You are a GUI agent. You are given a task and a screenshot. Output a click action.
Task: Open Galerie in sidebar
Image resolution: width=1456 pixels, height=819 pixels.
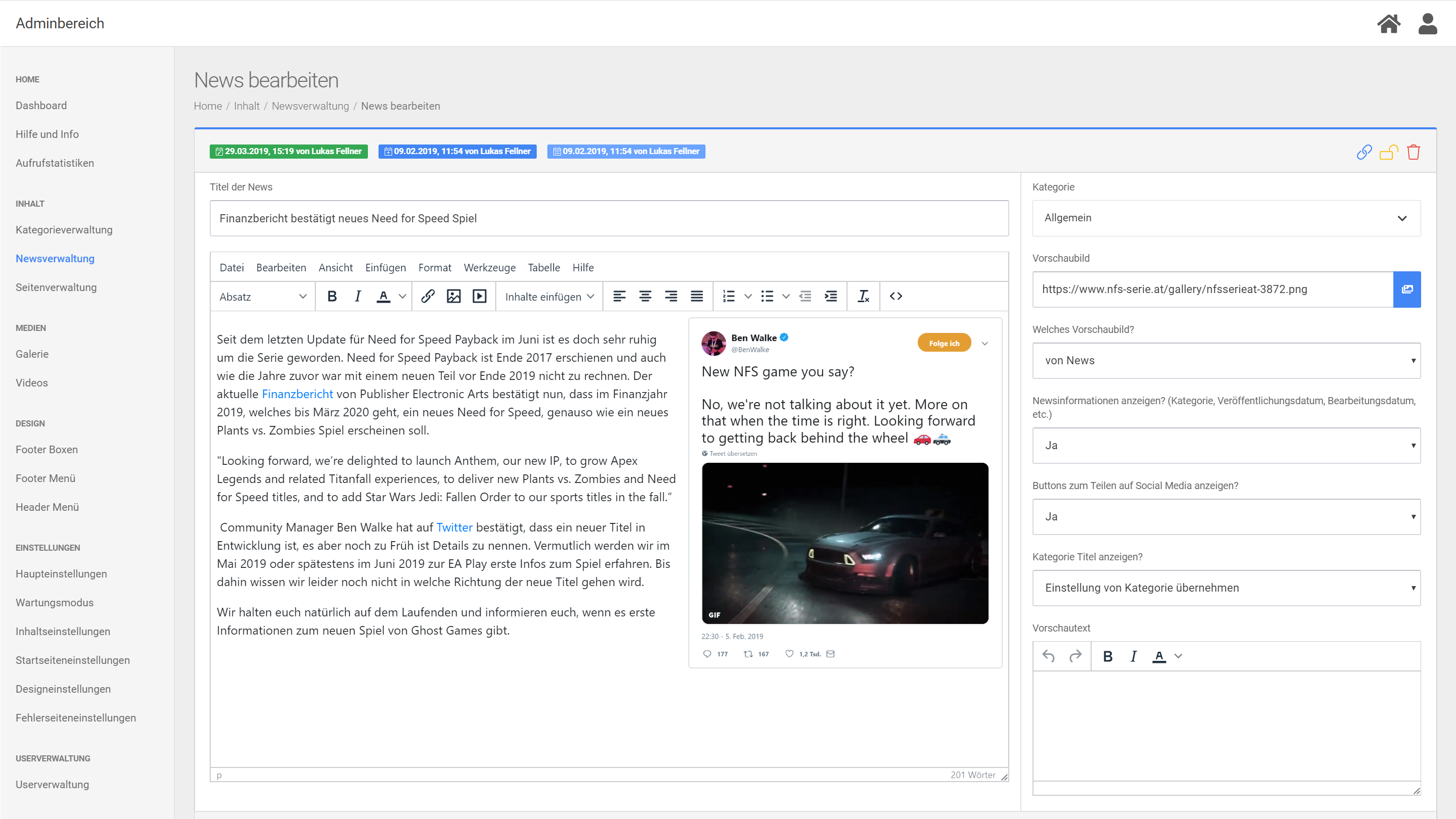coord(32,354)
